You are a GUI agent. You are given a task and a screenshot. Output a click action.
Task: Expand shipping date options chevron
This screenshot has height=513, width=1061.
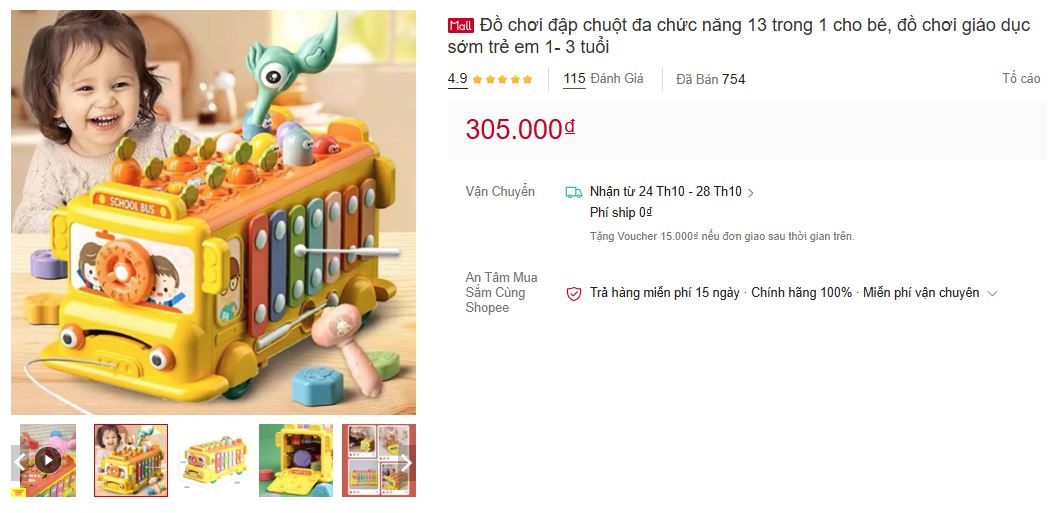coord(750,193)
